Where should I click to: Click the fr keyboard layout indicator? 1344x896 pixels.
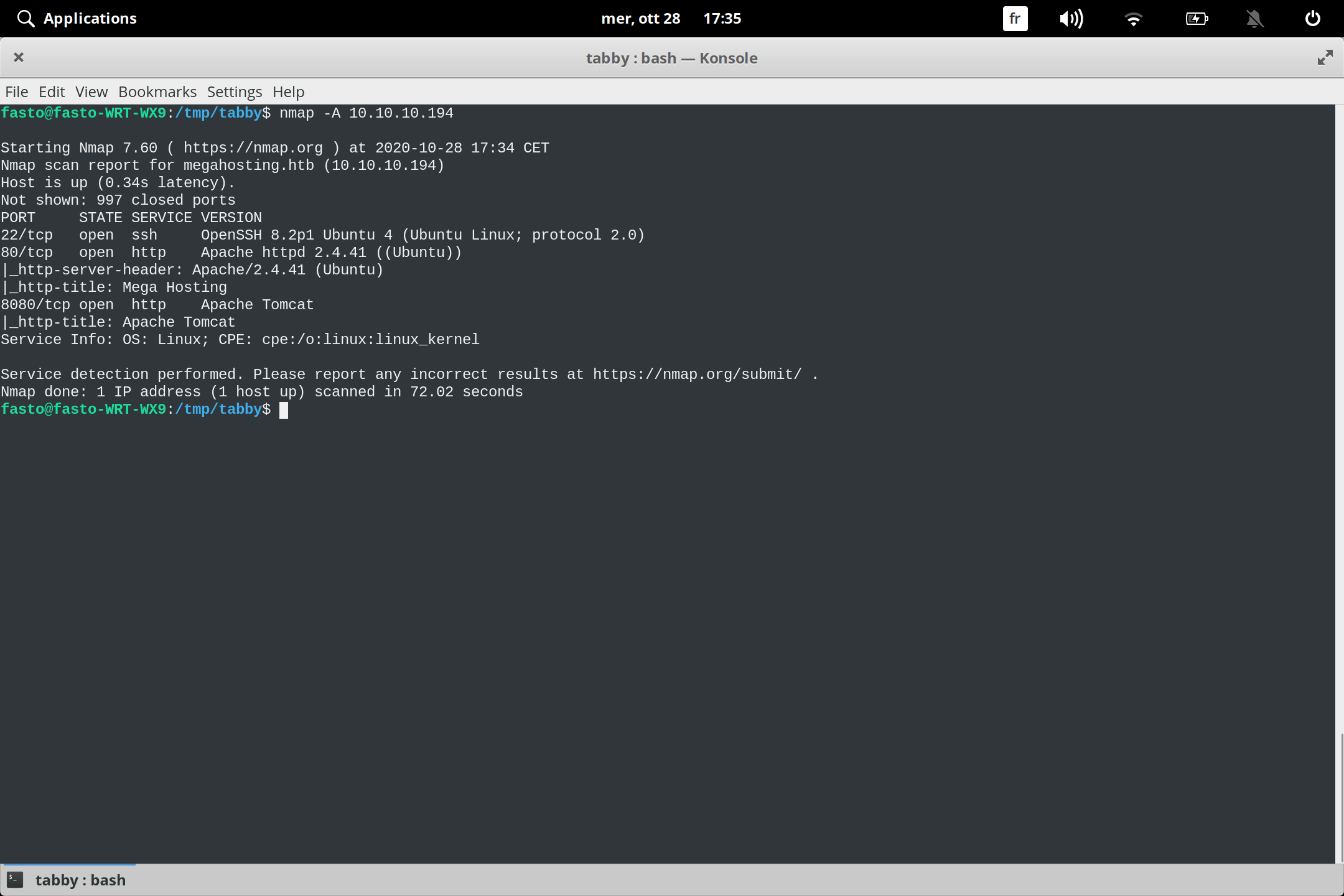click(1014, 18)
